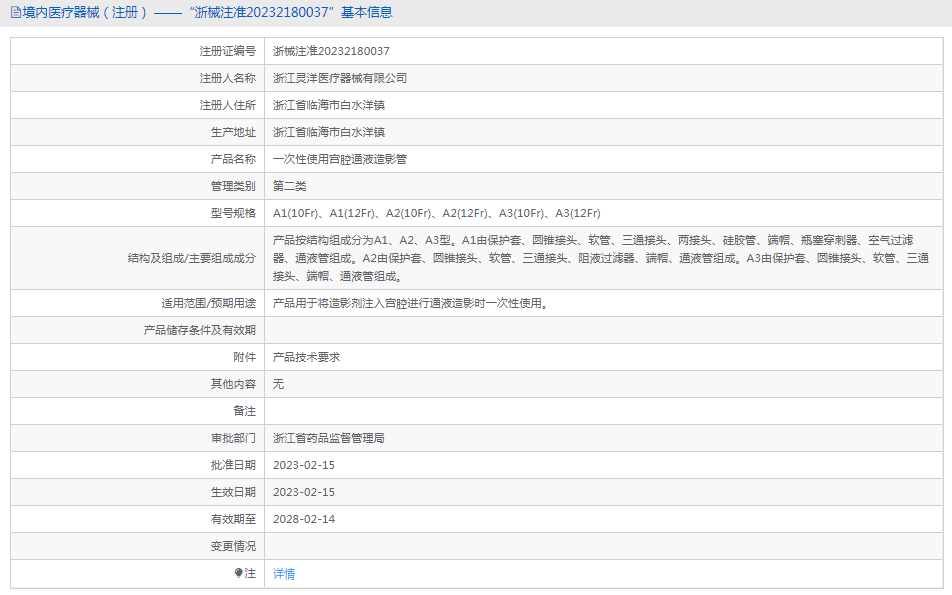Click the 管理类别 row label
952x595 pixels.
pyautogui.click(x=233, y=186)
